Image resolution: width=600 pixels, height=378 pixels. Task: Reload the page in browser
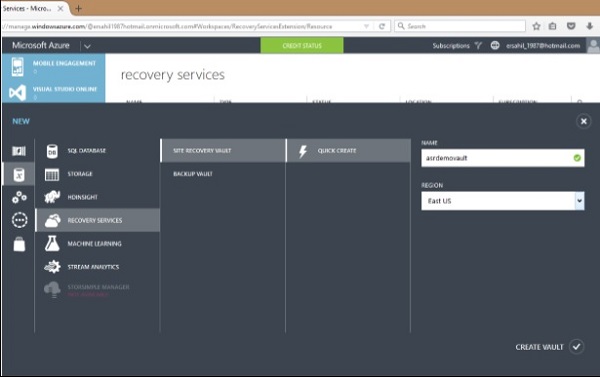pos(382,26)
